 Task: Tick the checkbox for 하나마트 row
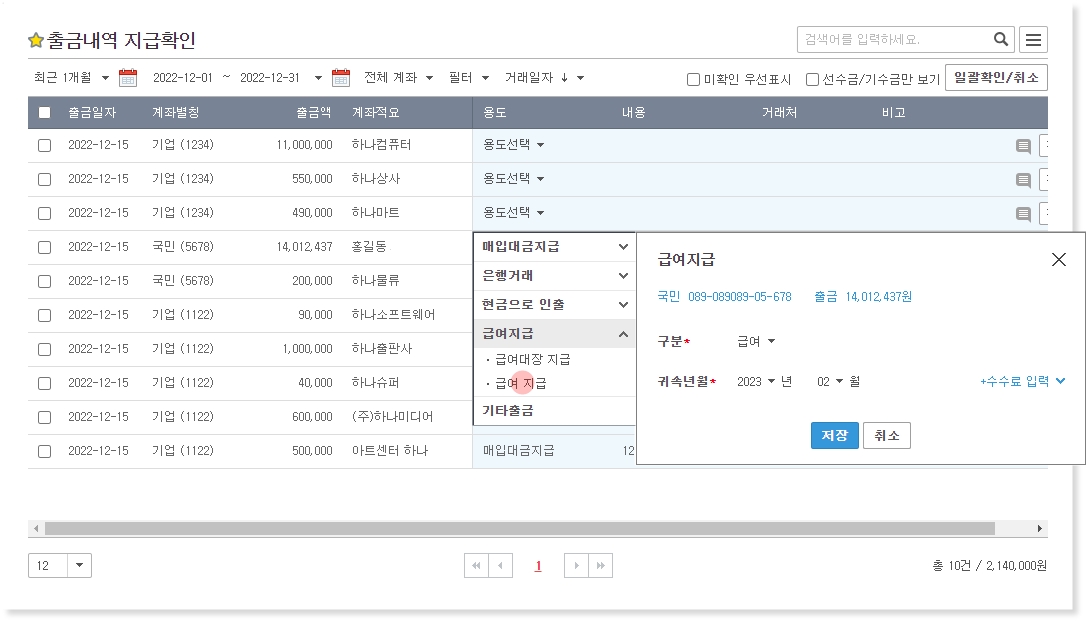click(x=44, y=213)
